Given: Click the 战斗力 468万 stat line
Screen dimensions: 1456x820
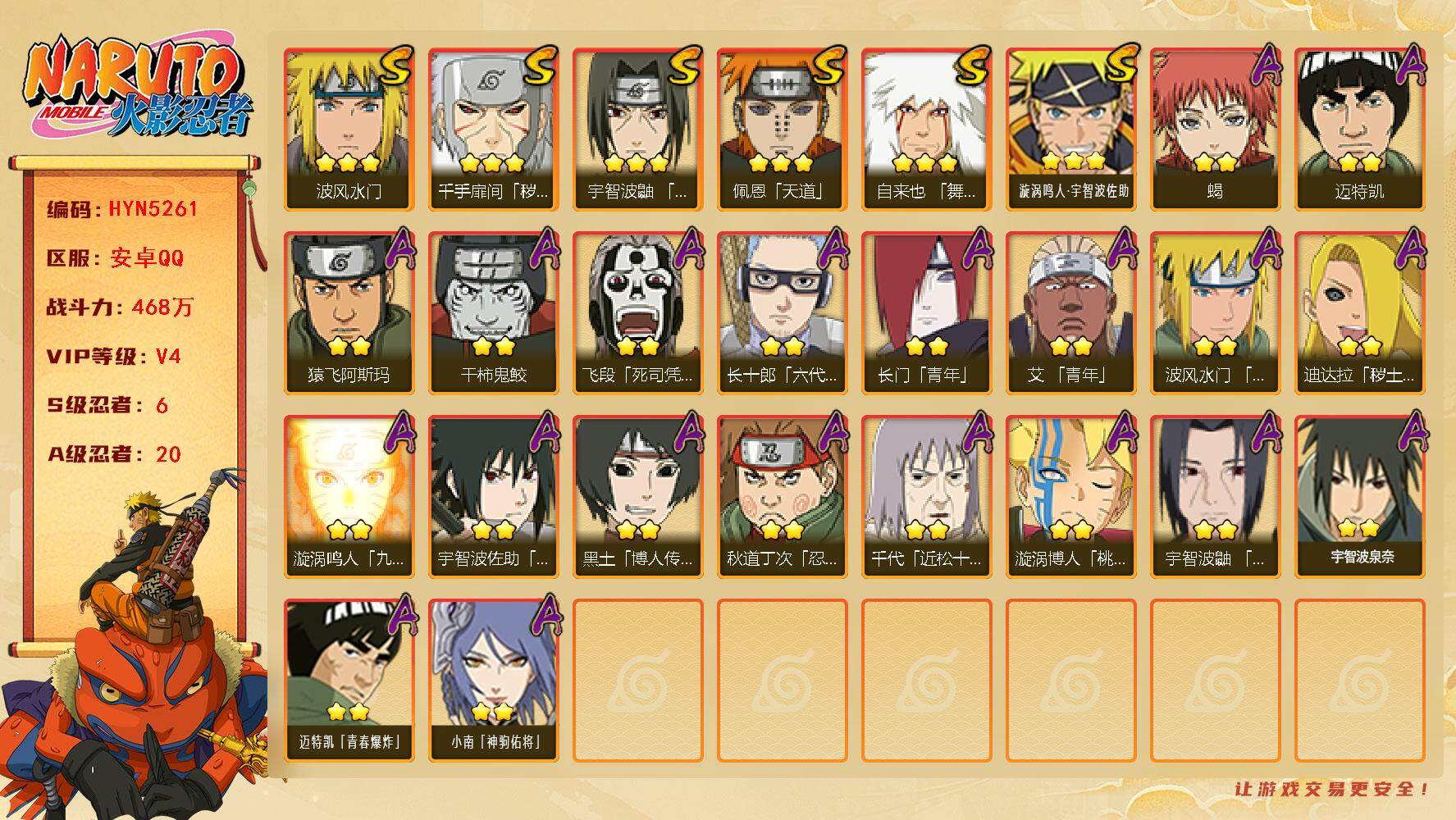Looking at the screenshot, I should pyautogui.click(x=120, y=307).
